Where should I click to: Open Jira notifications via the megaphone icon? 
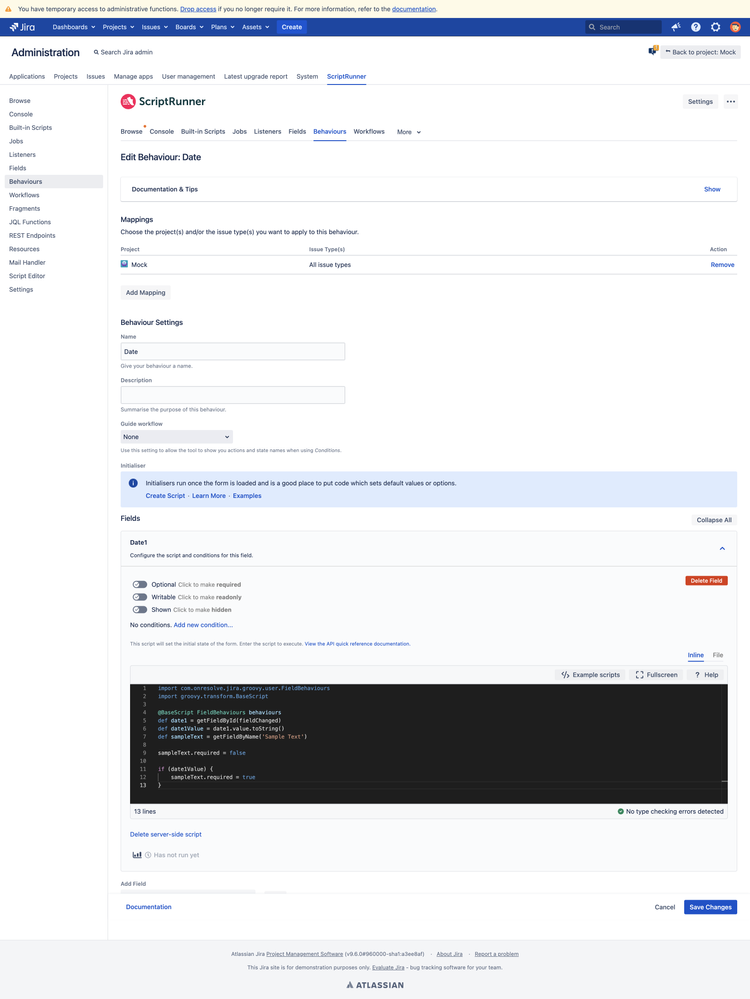pos(676,27)
